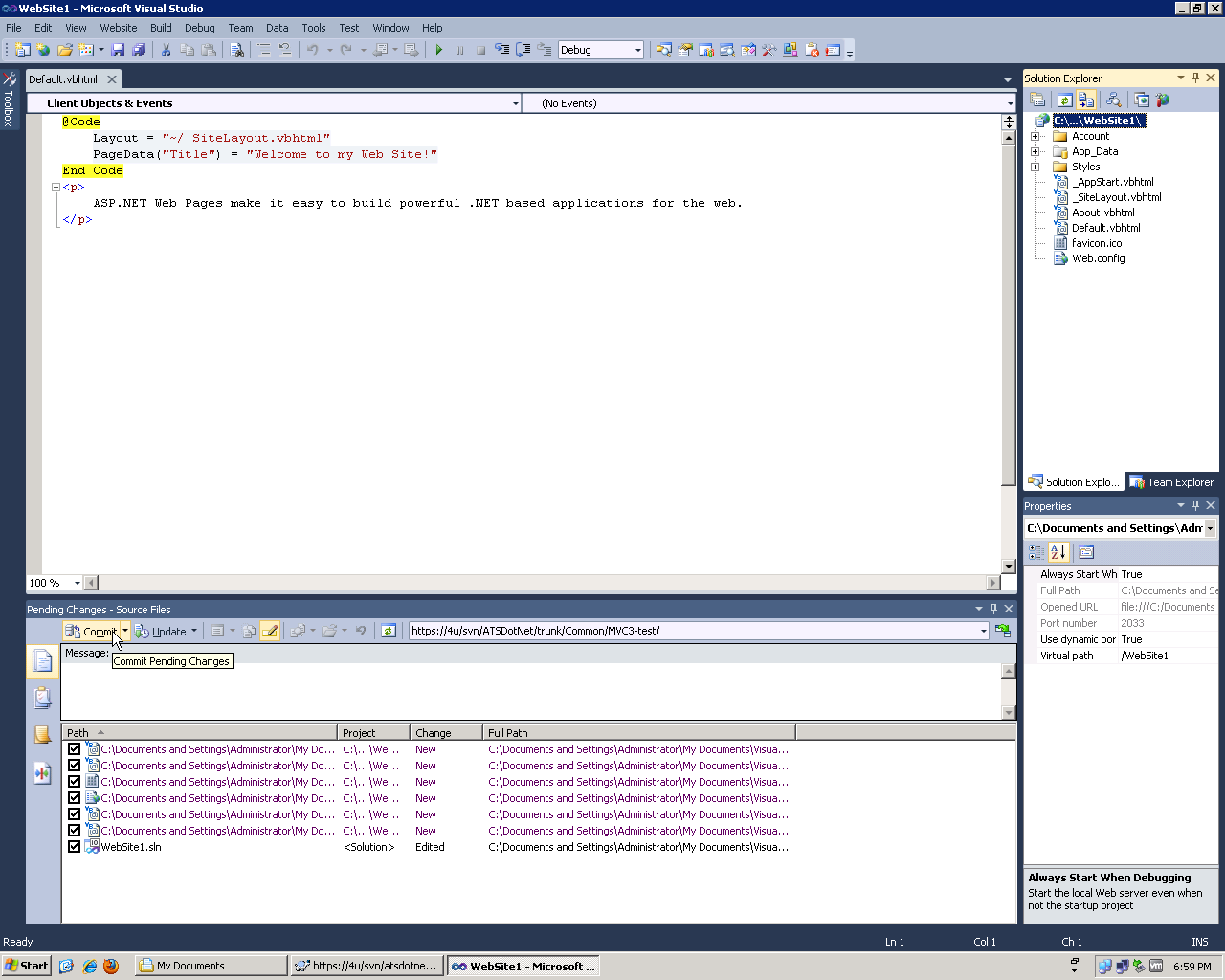Open the Build menu
1225x980 pixels.
coord(161,28)
